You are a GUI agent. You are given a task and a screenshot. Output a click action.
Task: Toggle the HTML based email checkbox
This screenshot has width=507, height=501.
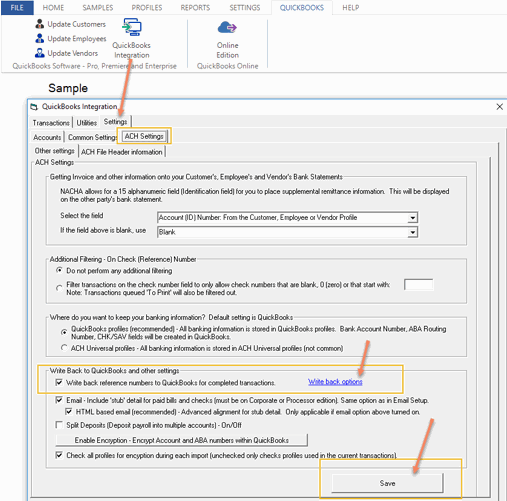69,411
